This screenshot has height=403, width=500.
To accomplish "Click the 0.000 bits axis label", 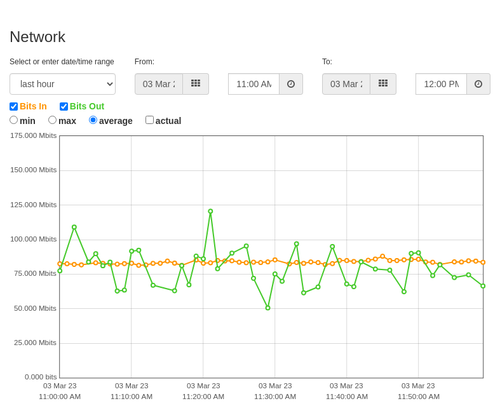I will pyautogui.click(x=41, y=377).
